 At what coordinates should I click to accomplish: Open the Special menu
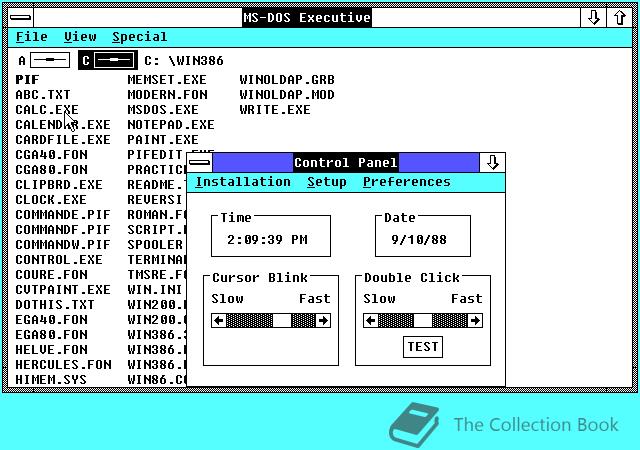coord(140,37)
